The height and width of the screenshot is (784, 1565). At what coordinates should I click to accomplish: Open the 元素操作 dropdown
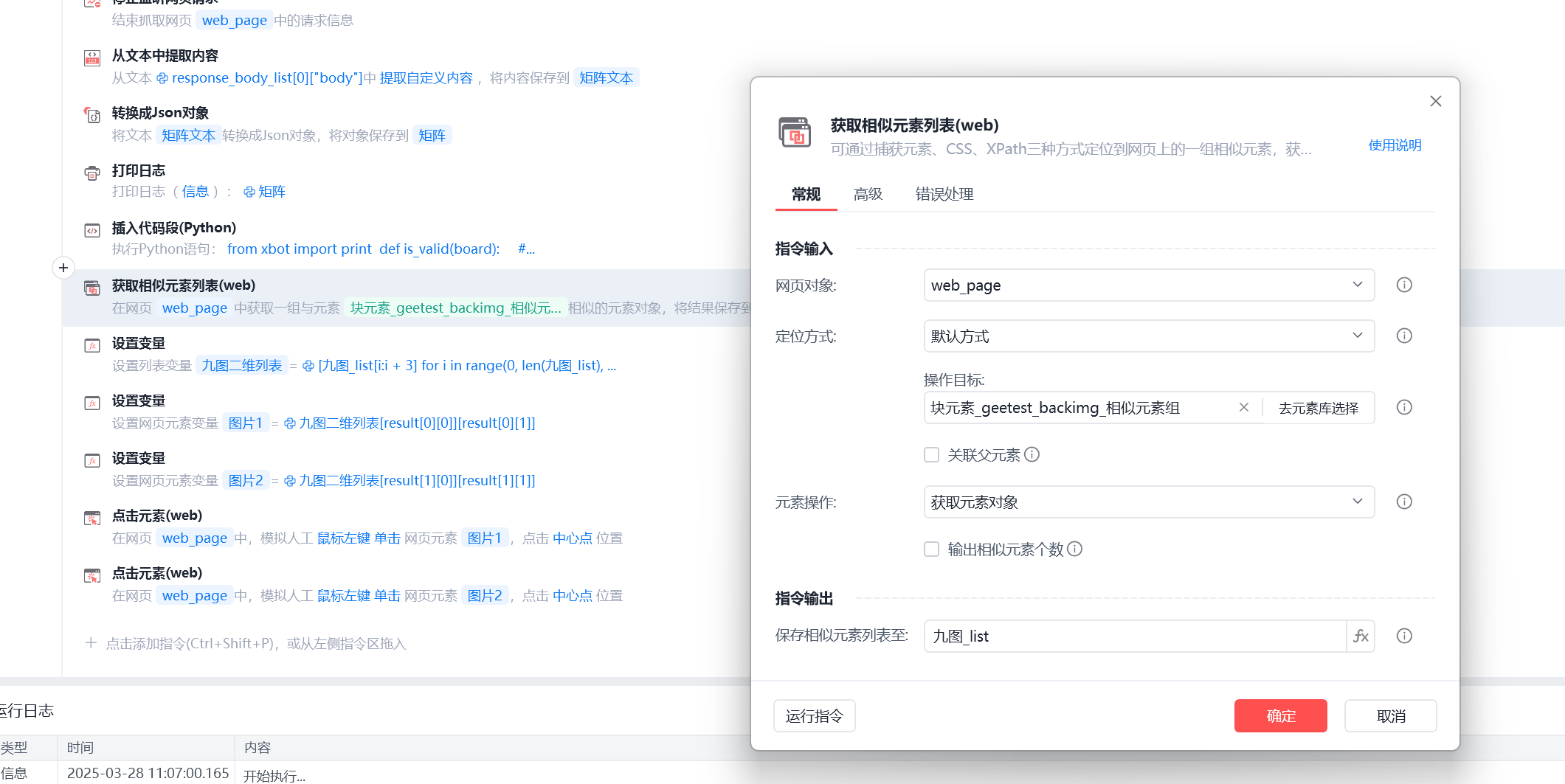(x=1148, y=502)
